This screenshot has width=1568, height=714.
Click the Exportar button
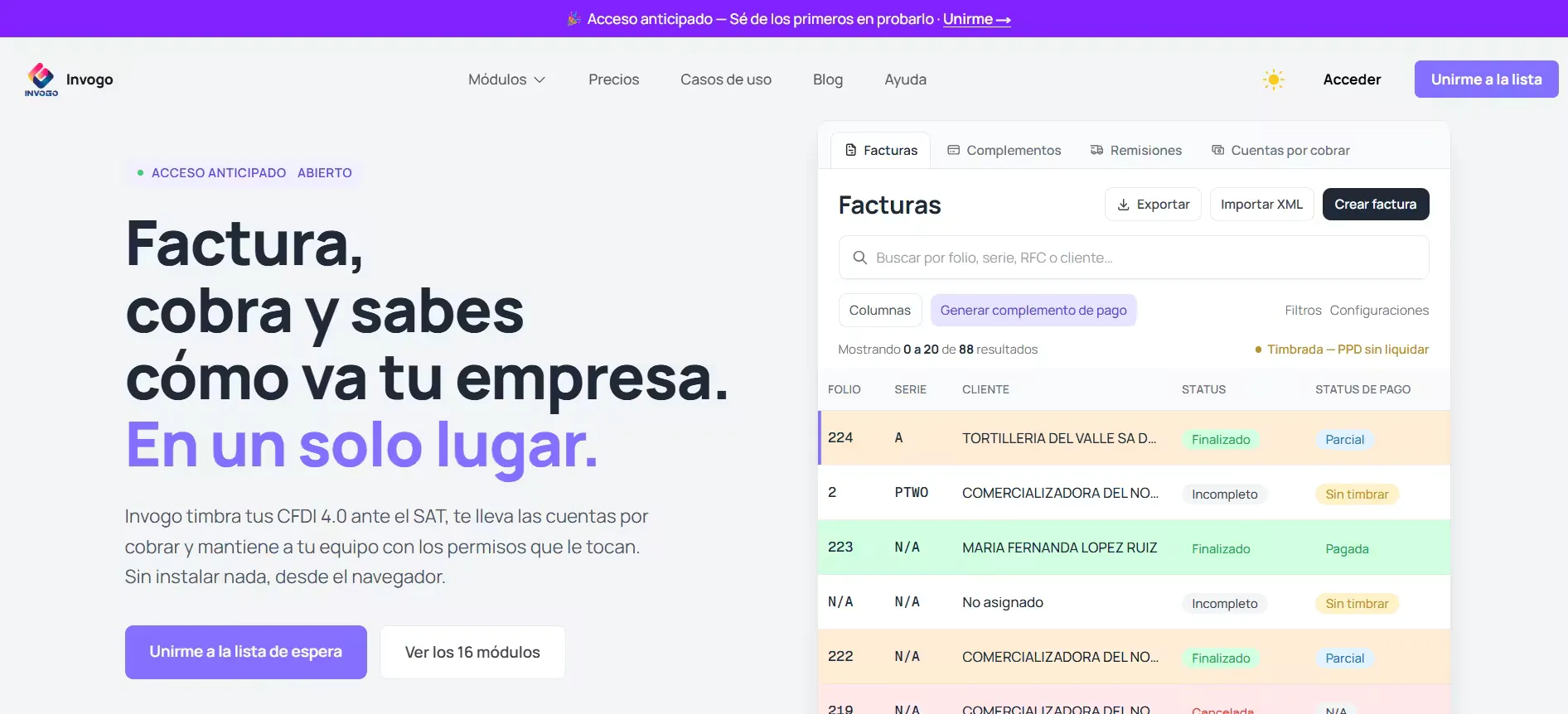pos(1153,205)
